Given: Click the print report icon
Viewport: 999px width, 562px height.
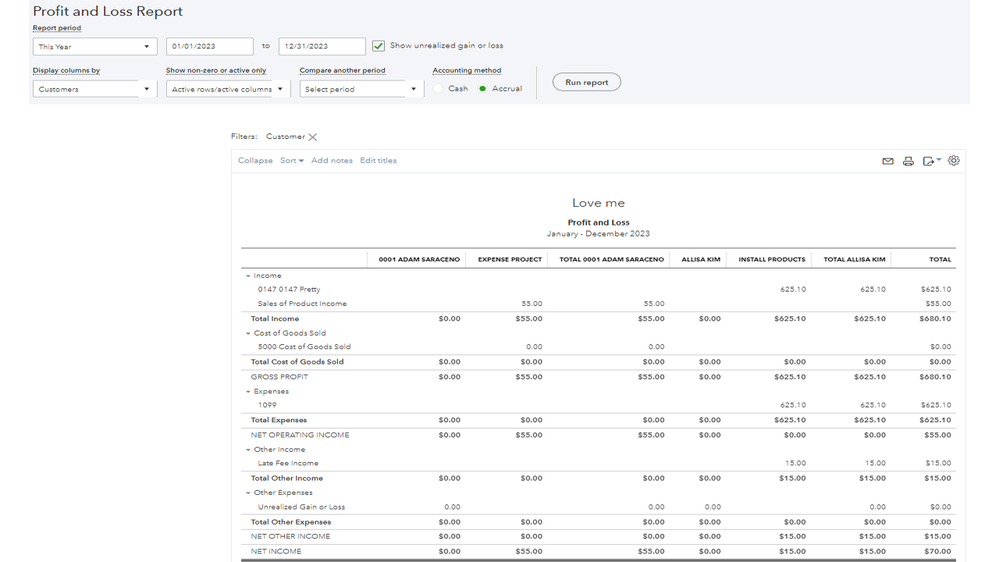Looking at the screenshot, I should tap(908, 161).
